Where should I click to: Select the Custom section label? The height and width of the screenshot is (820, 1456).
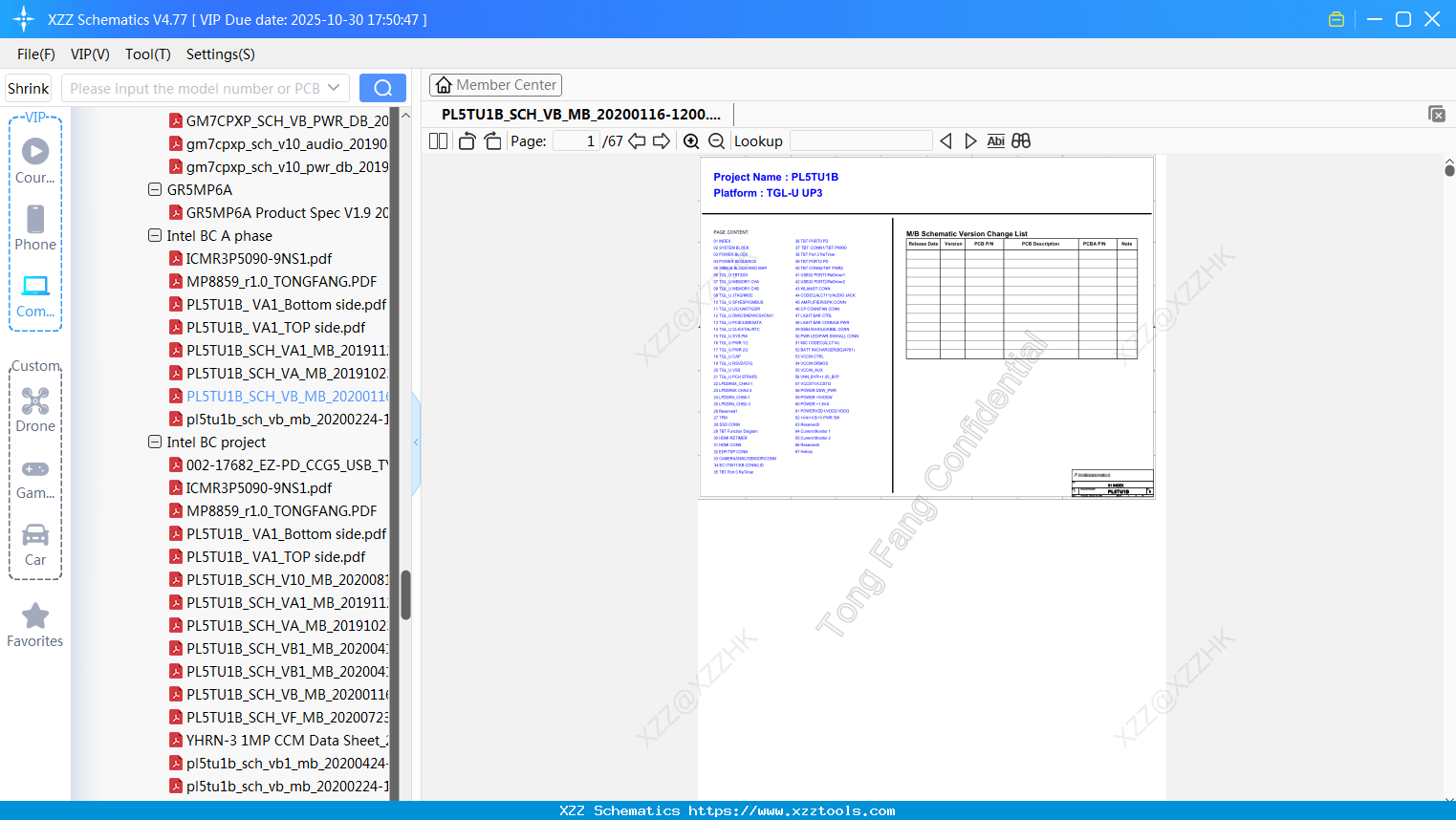35,366
